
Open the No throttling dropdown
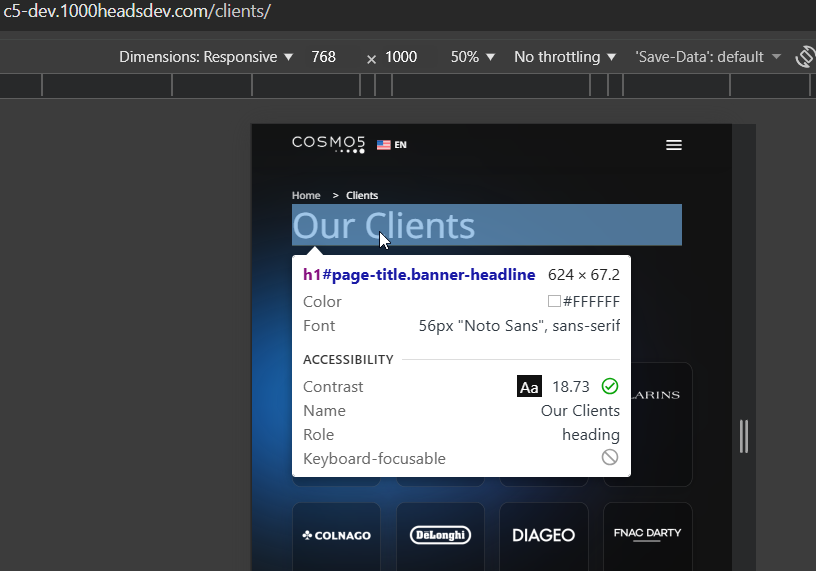click(565, 57)
